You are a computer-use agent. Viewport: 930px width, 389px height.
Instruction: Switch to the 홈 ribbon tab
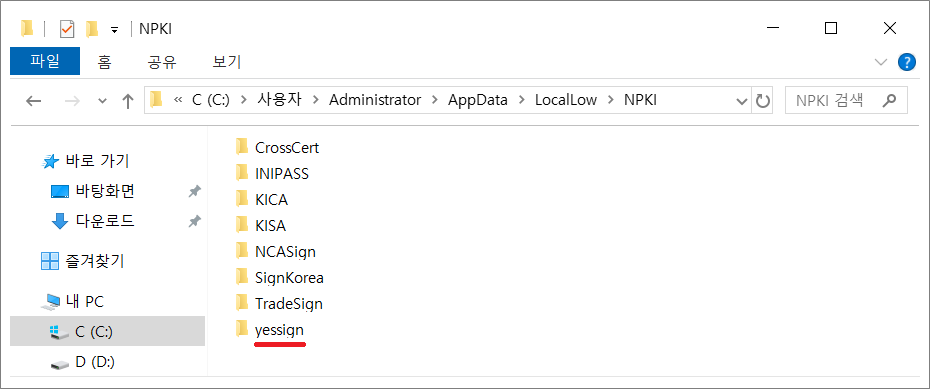tap(104, 62)
